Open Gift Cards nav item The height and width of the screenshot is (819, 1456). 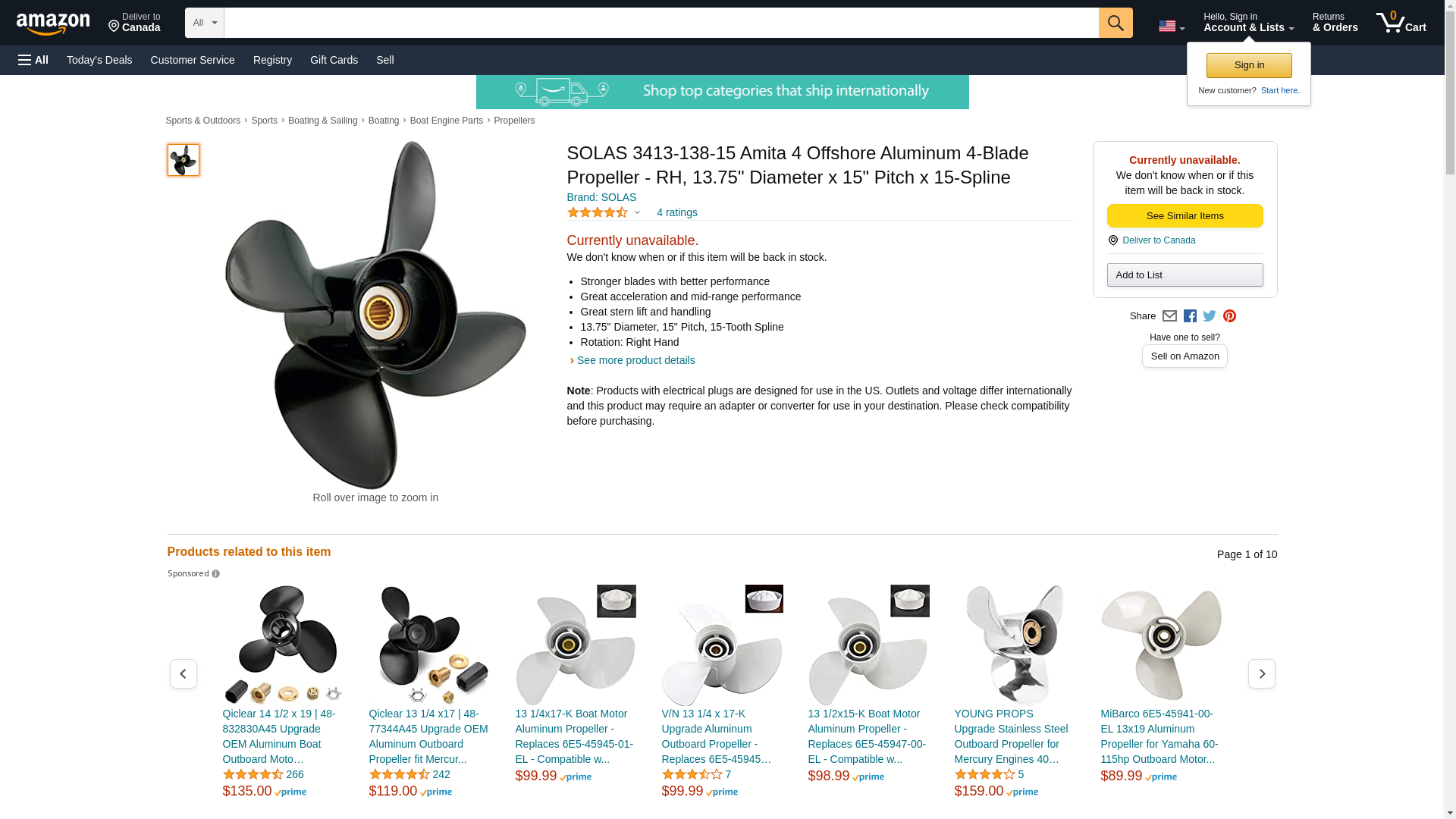coord(334,60)
